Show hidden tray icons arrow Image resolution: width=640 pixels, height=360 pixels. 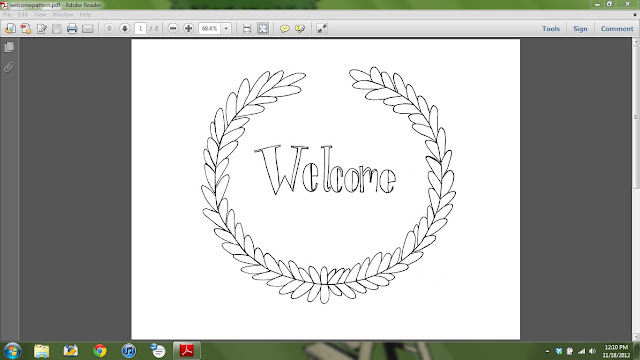(x=547, y=351)
